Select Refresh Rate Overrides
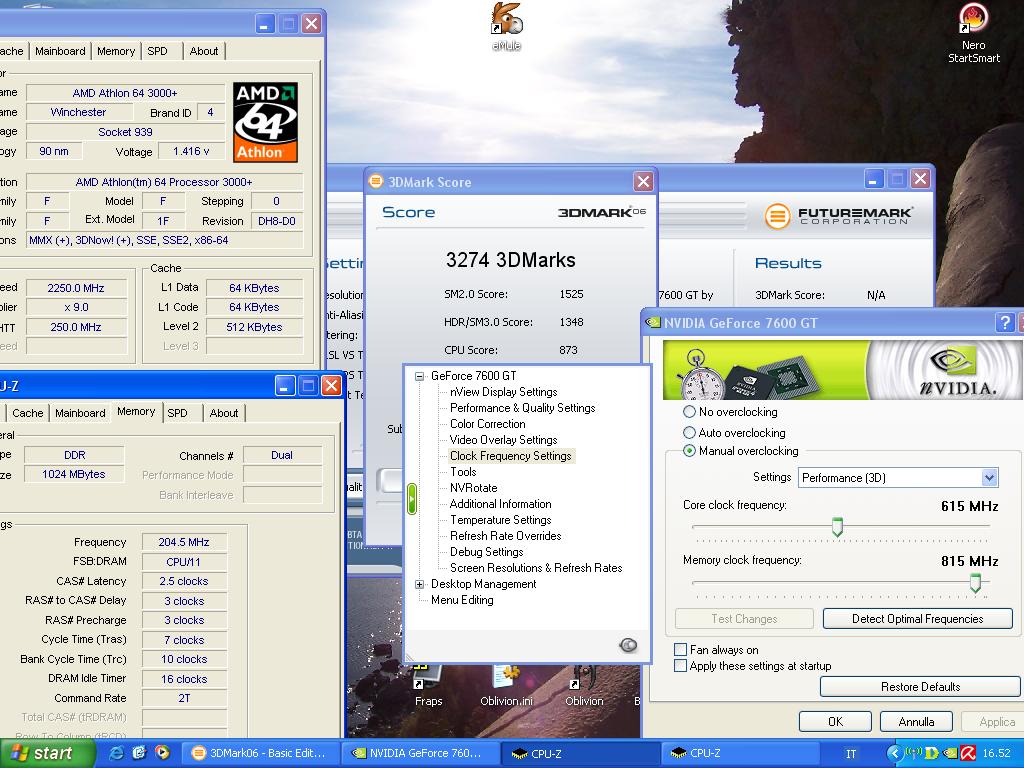Image resolution: width=1024 pixels, height=768 pixels. 505,536
